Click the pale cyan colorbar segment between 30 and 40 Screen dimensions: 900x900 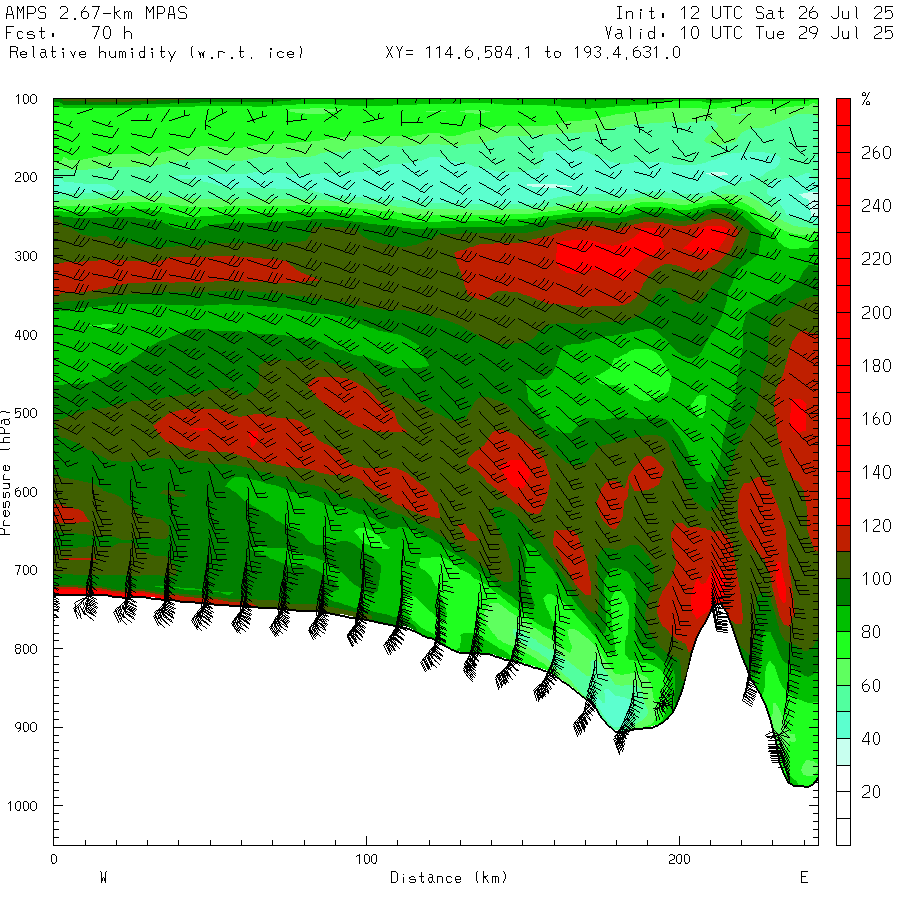[843, 752]
